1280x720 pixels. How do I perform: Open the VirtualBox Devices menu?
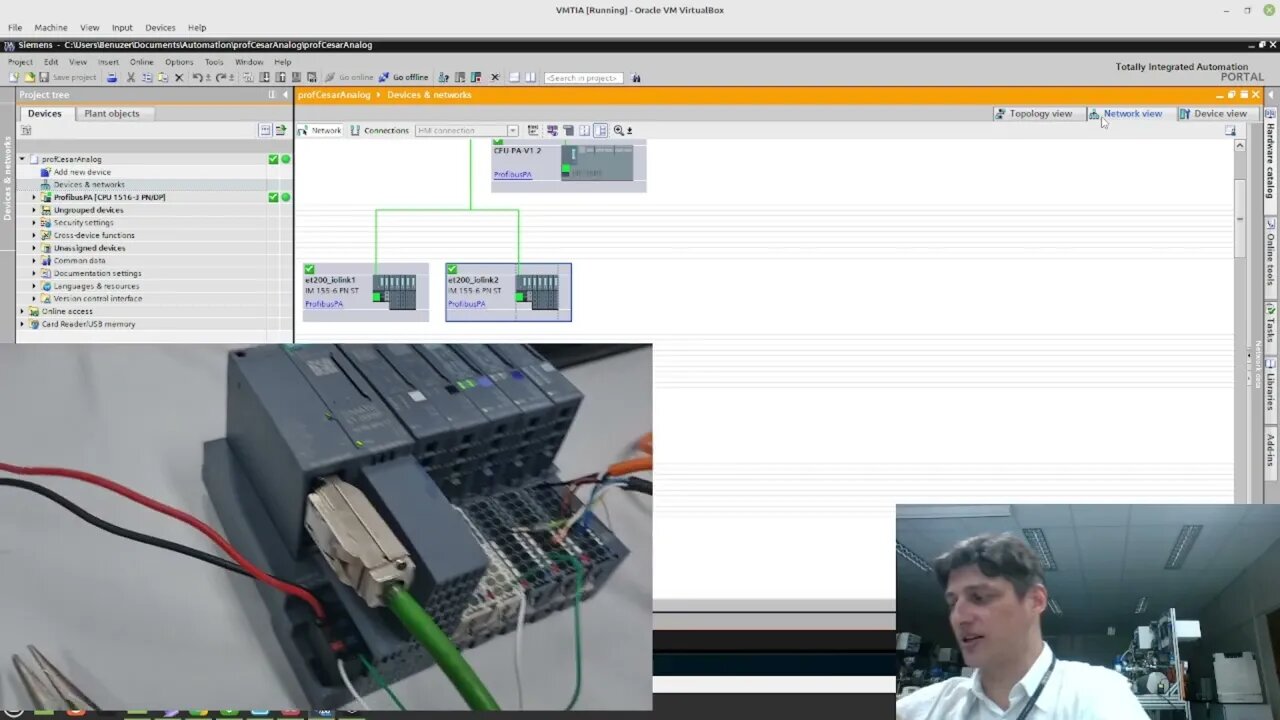[x=160, y=27]
